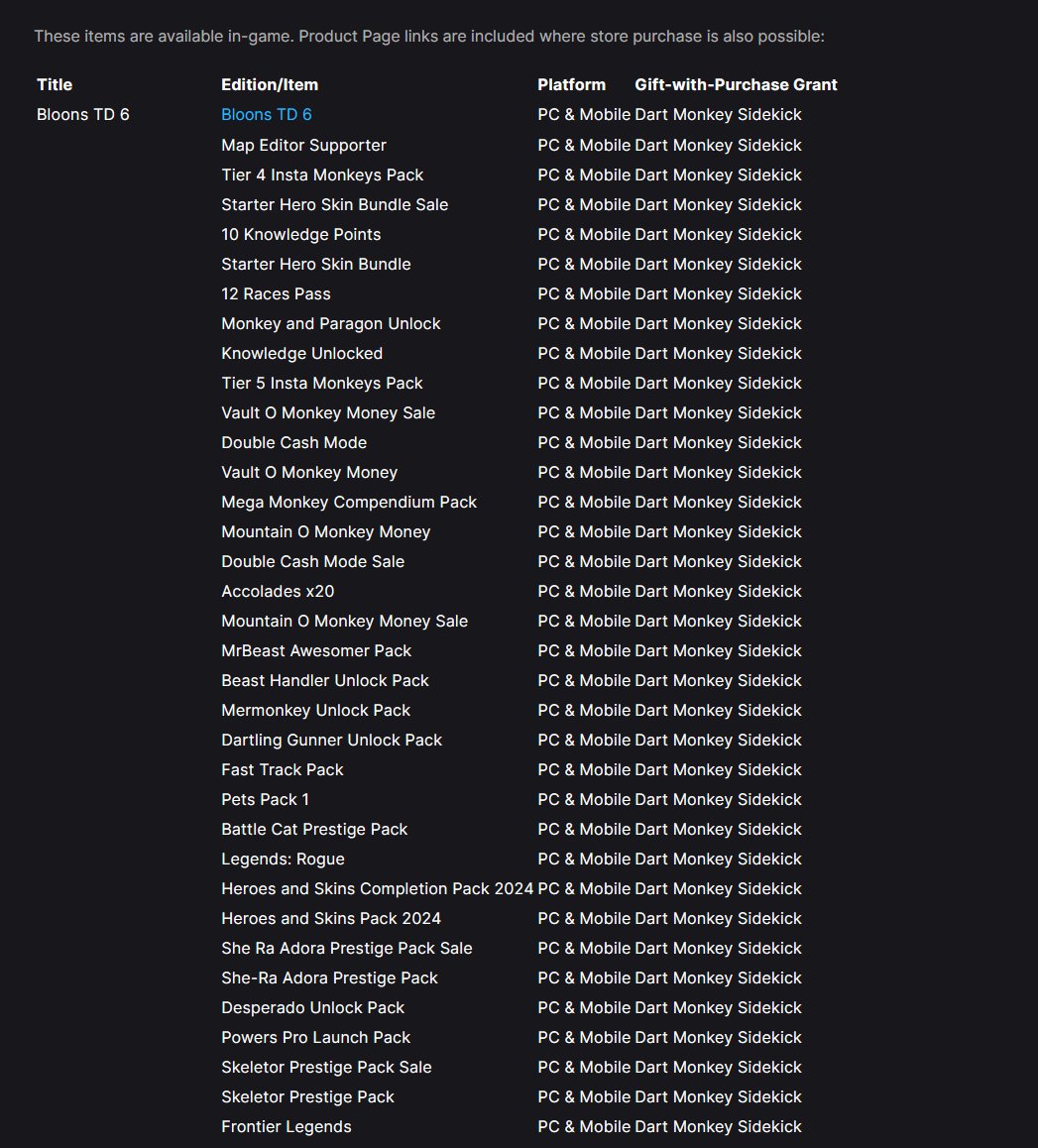
Task: Select the 'Starter Hero Skin Bundle' item without Sale
Action: [x=316, y=265]
